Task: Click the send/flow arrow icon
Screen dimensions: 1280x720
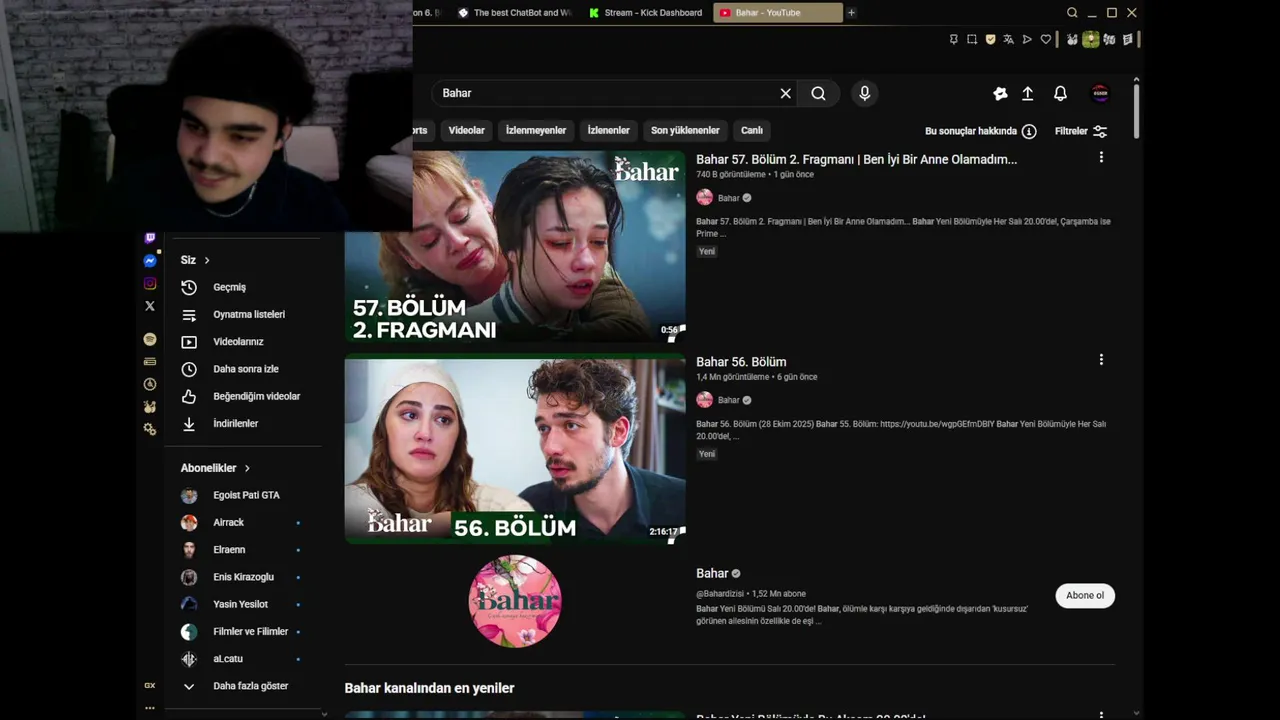Action: coord(1027,39)
